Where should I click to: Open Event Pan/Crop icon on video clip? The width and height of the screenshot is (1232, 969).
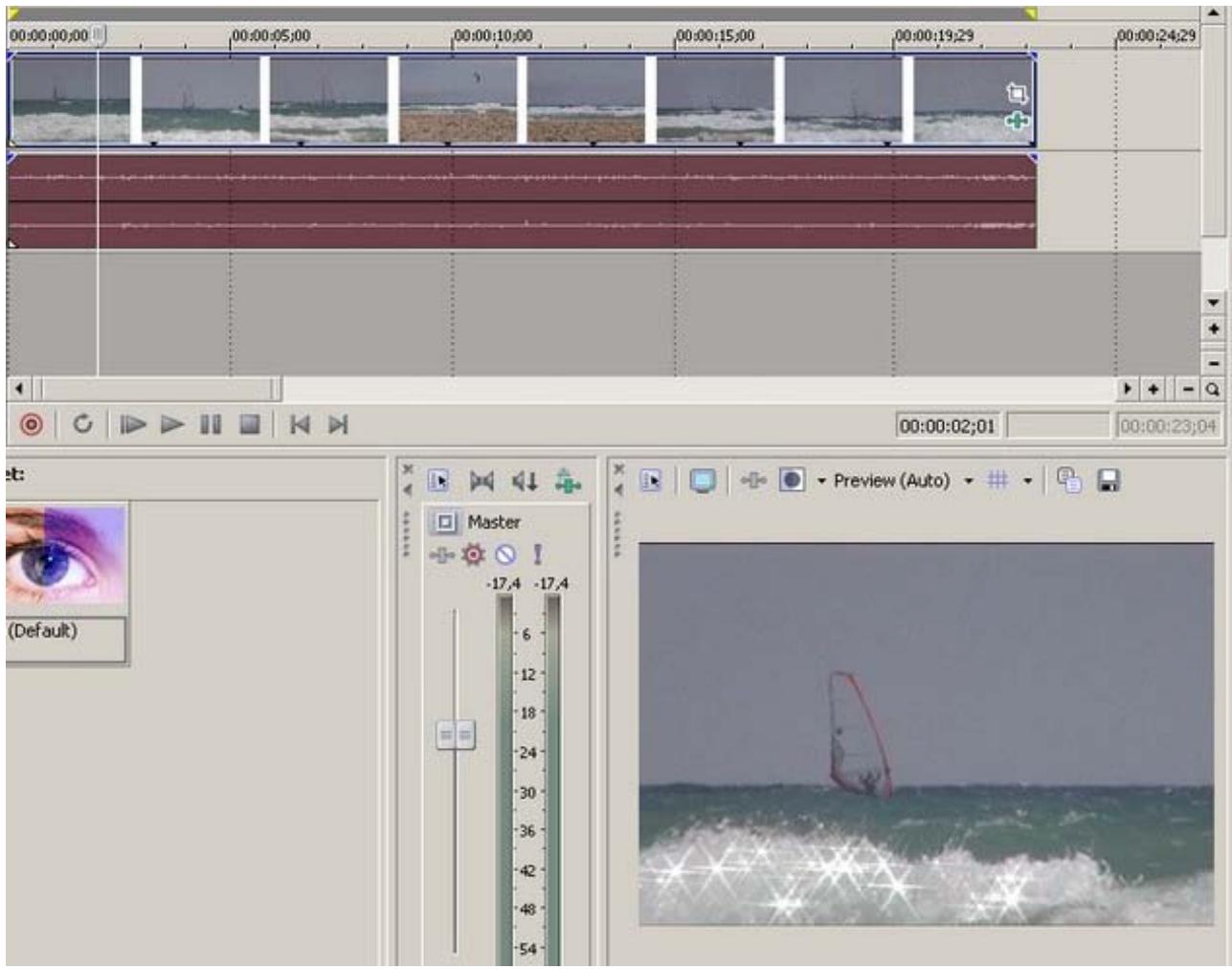[1017, 93]
